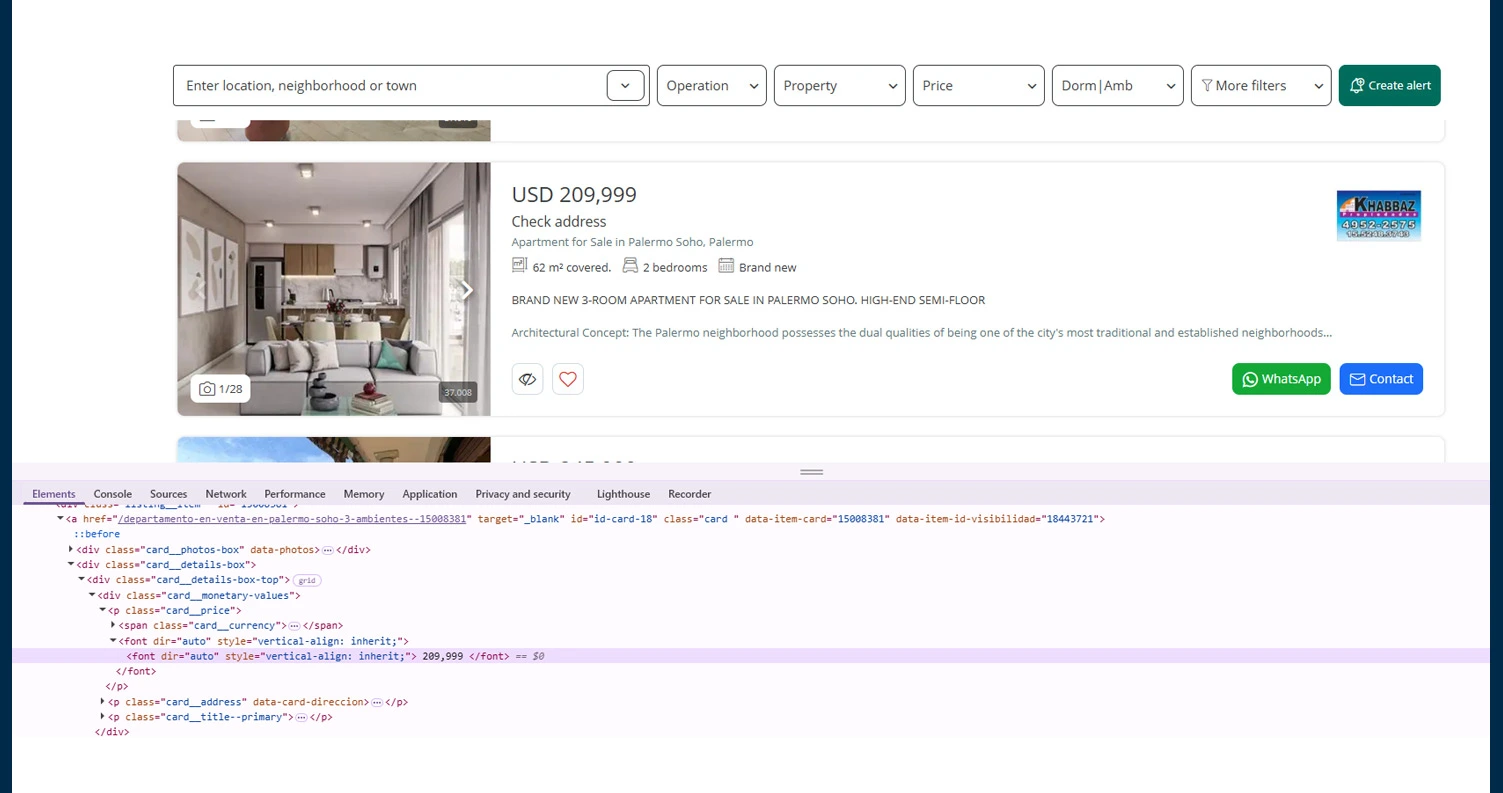The width and height of the screenshot is (1503, 793).
Task: Open the Property type dropdown
Action: 839,86
